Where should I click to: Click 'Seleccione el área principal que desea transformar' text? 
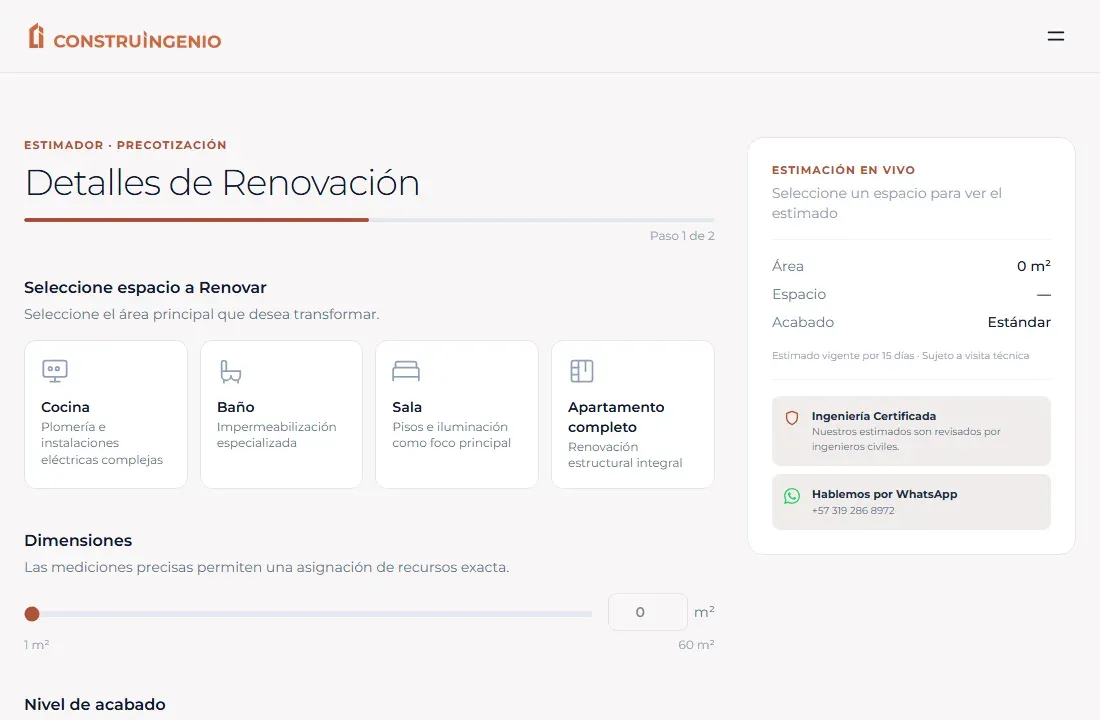tap(201, 314)
